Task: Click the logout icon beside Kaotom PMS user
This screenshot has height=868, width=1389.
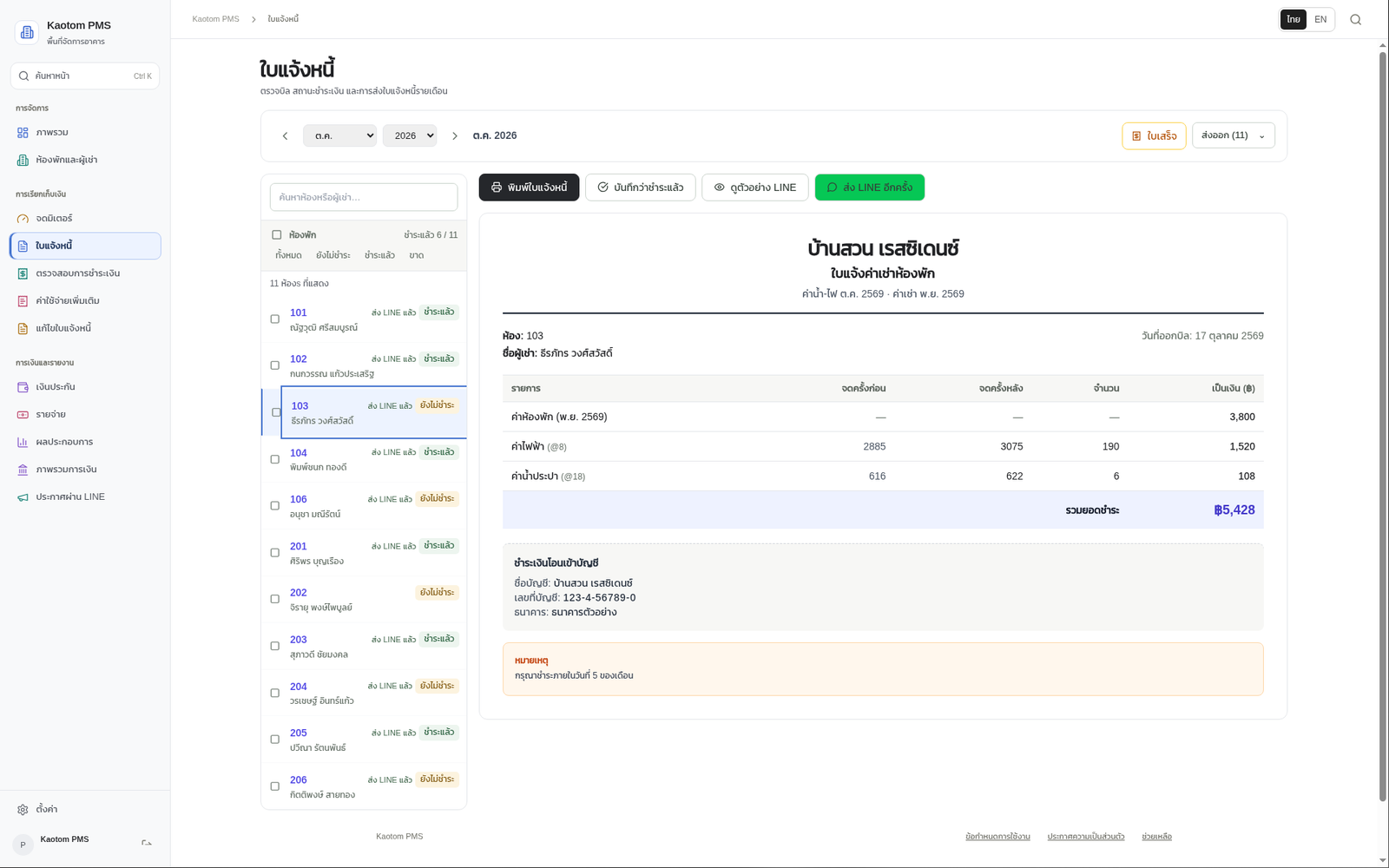Action: click(147, 843)
